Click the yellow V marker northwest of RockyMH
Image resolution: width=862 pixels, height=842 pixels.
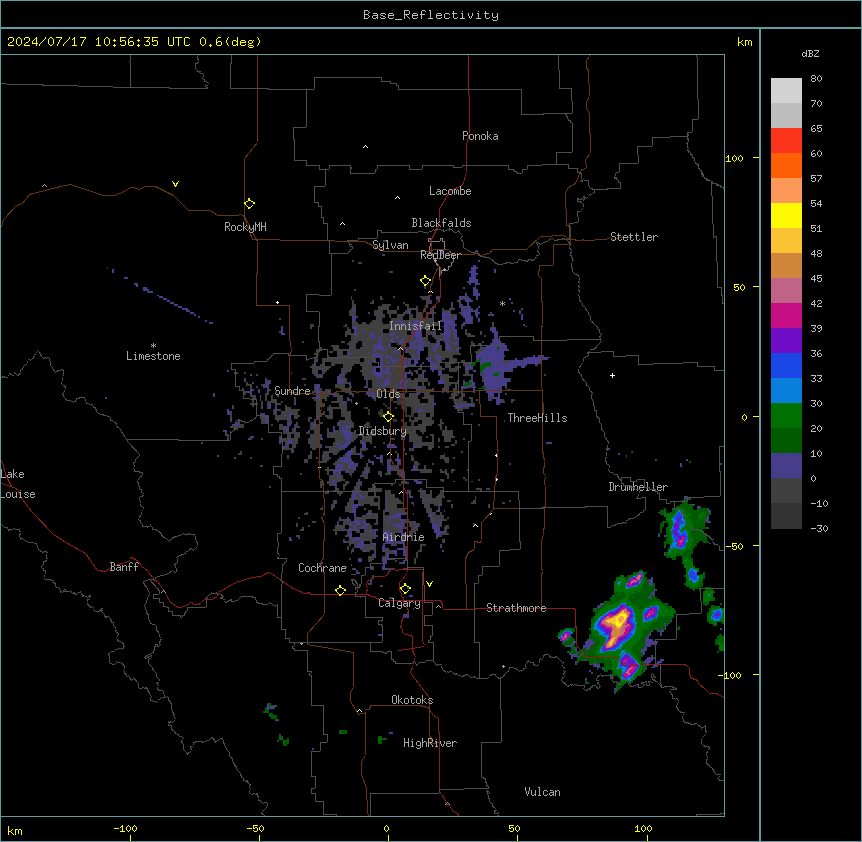pos(175,184)
